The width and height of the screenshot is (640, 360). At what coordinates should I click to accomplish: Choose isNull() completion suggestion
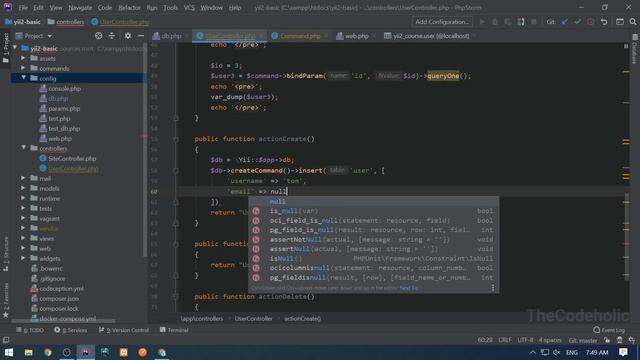pos(373,258)
